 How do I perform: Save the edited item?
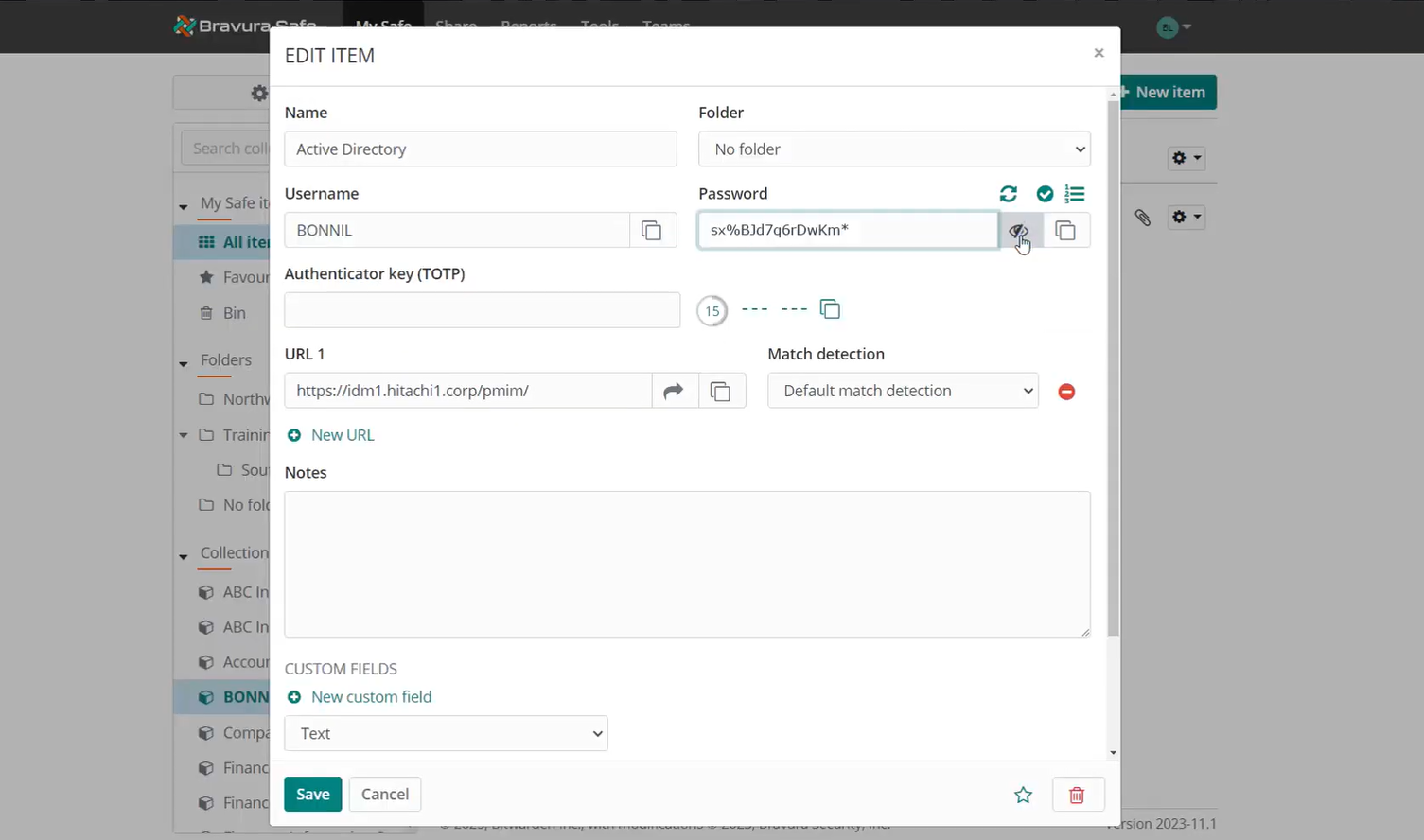(312, 795)
